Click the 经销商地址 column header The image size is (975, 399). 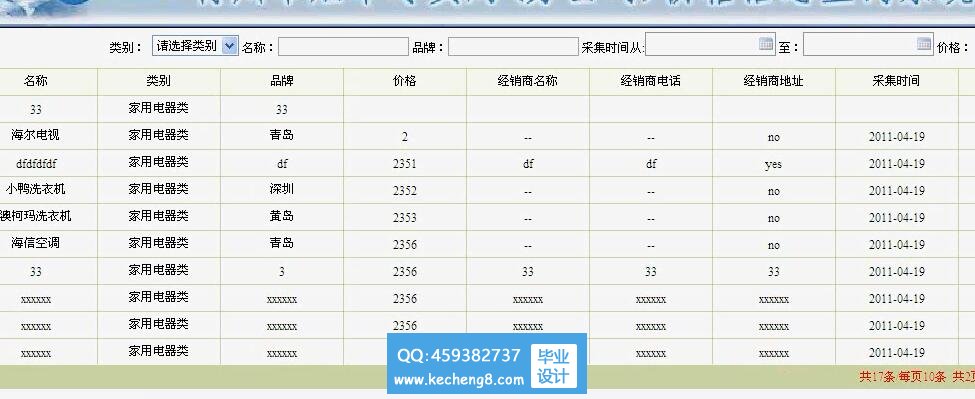[x=774, y=81]
